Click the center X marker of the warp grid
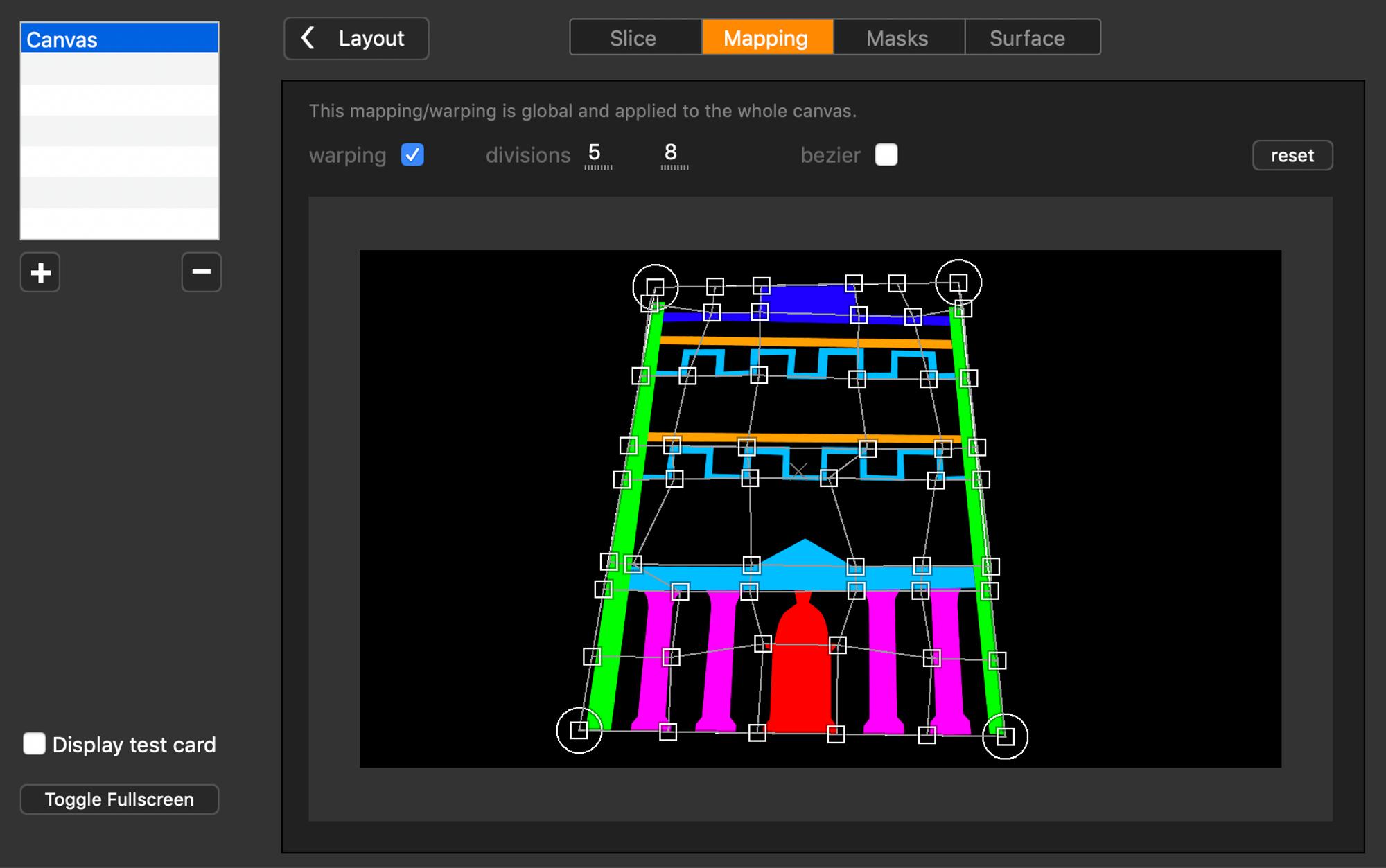The image size is (1386, 868). pyautogui.click(x=798, y=471)
